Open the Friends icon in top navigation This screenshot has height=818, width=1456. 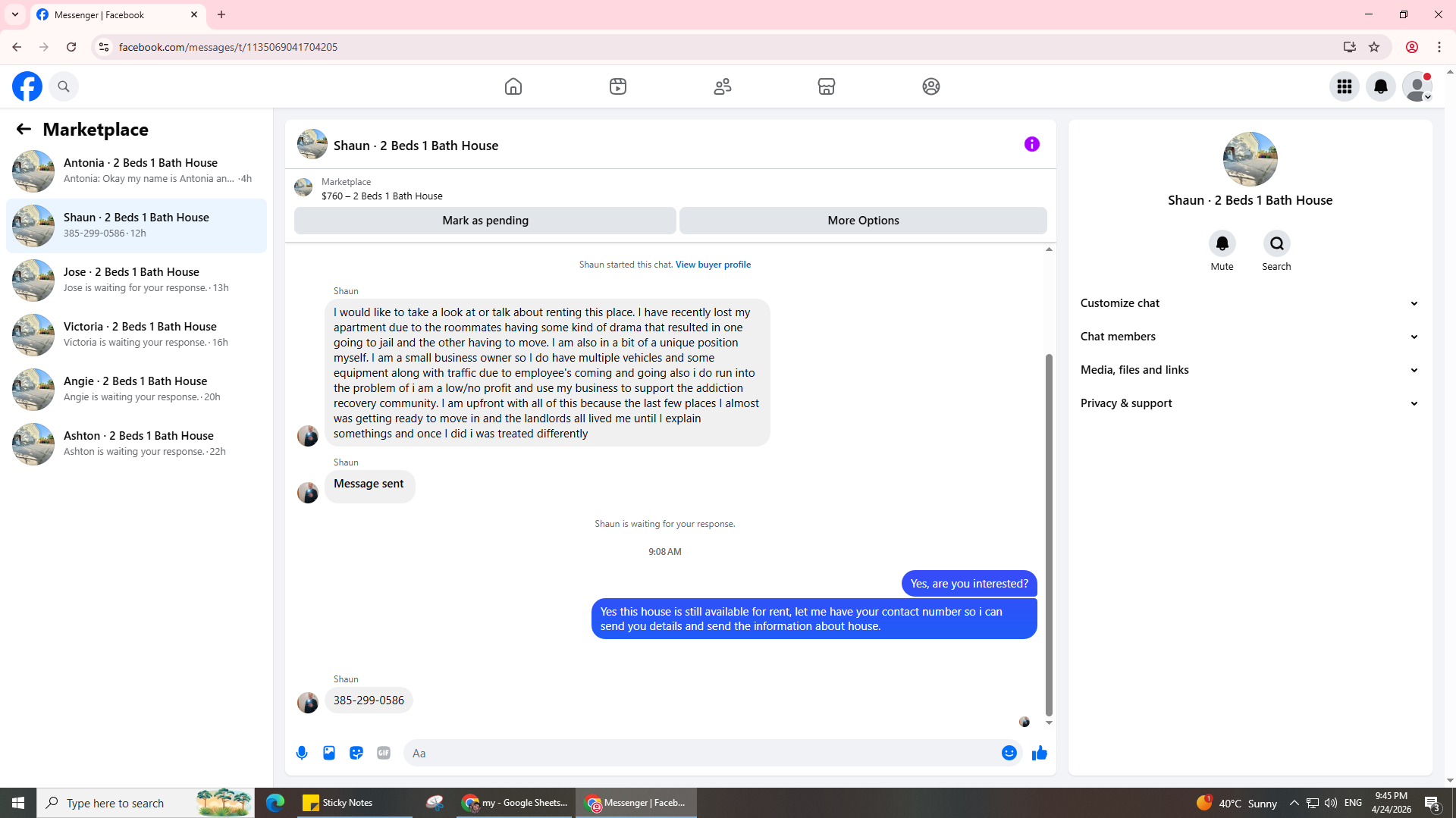(723, 86)
